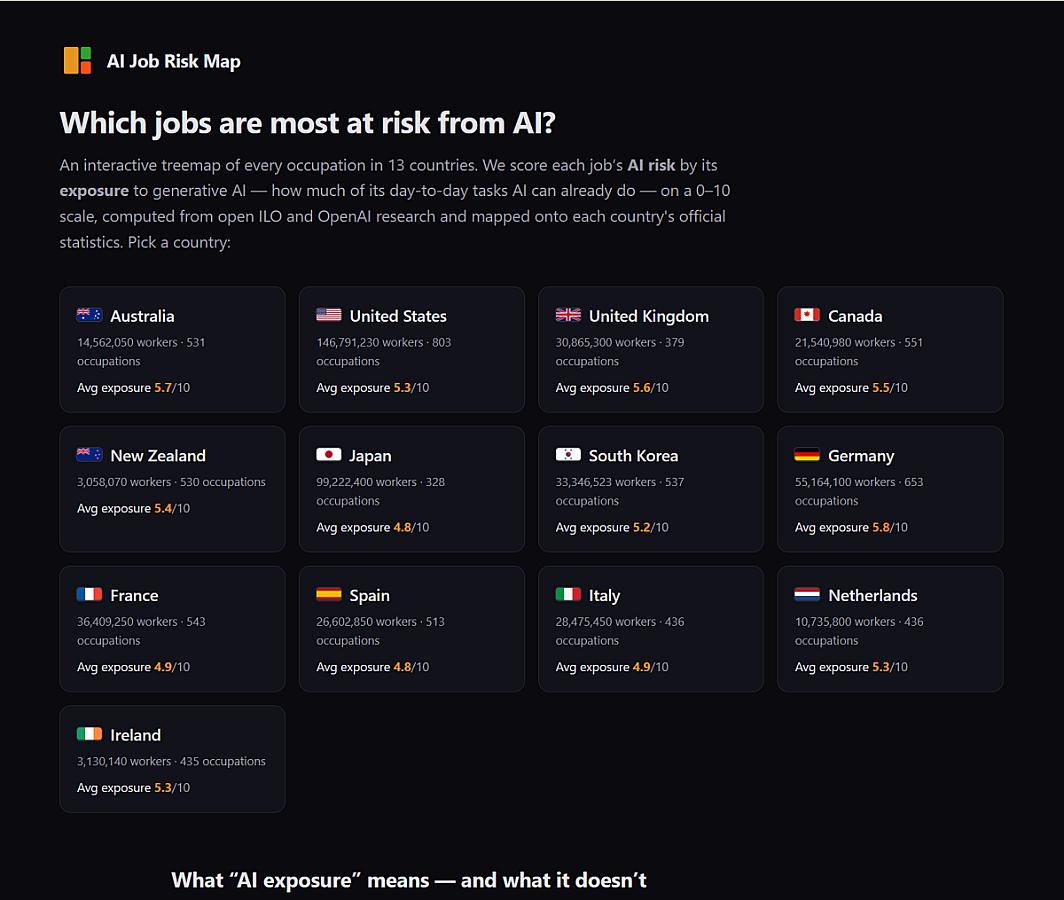The image size is (1064, 900).
Task: Open the France card title
Action: click(134, 596)
